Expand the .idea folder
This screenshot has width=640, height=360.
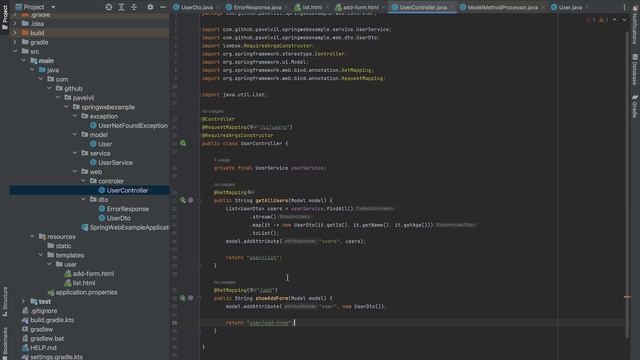[x=15, y=24]
